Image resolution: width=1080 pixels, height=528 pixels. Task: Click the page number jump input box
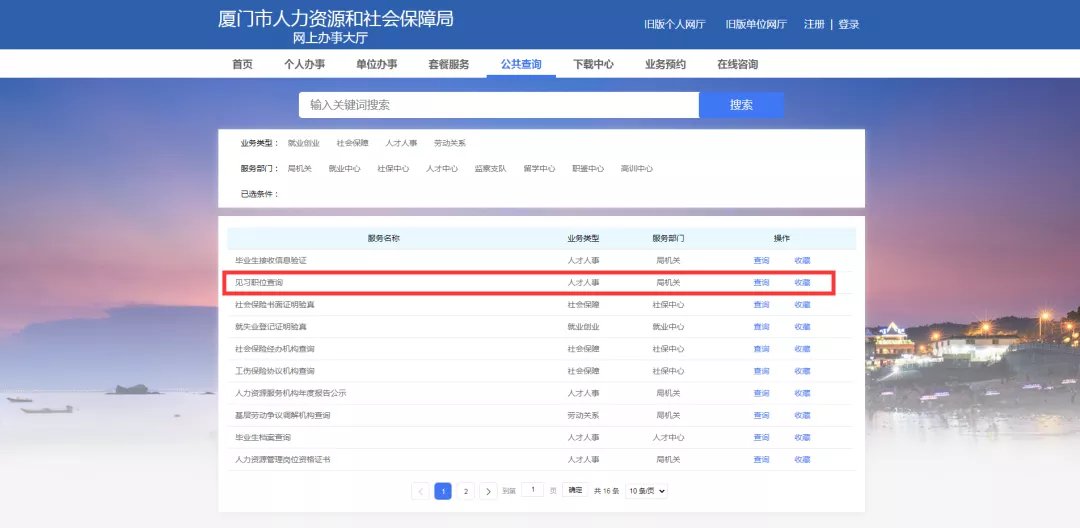533,490
